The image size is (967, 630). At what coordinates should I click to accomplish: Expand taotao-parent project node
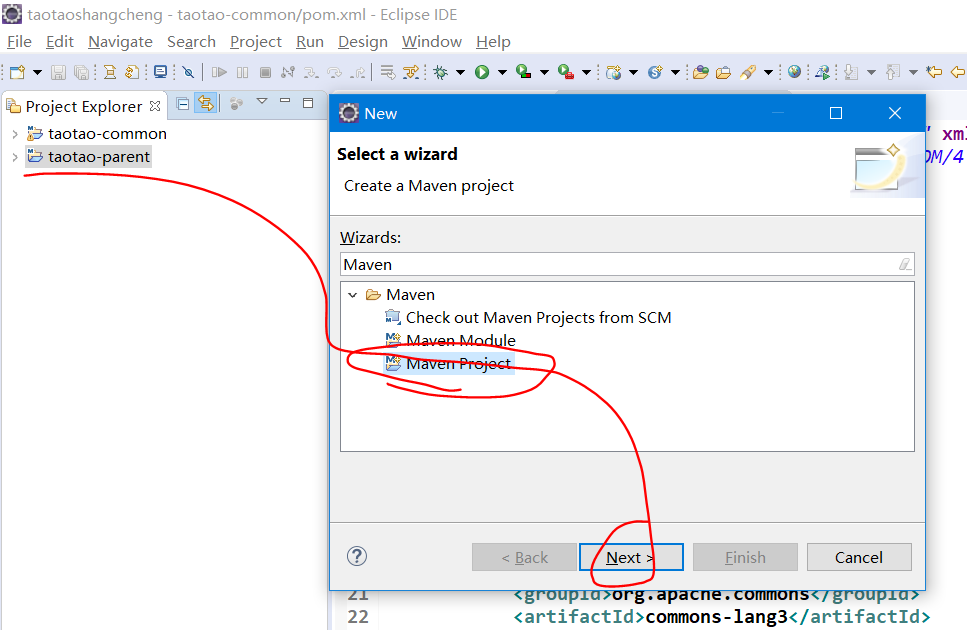15,157
